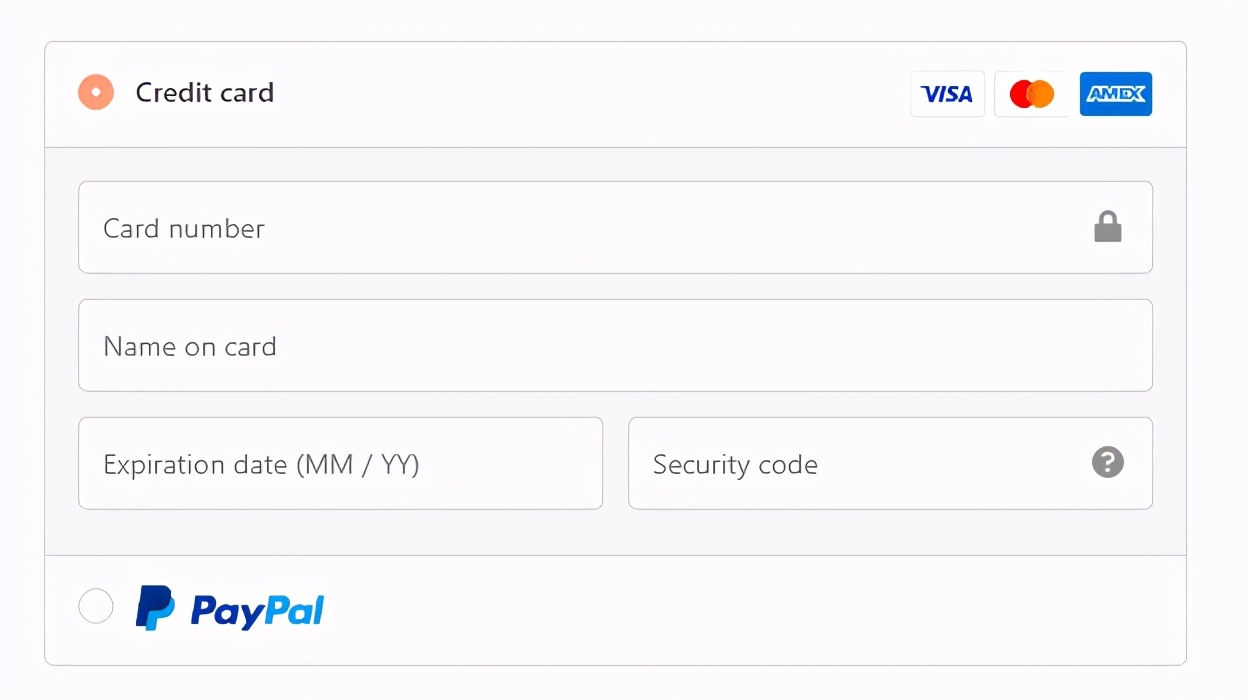Click the PayPal double-P logo symbol

coord(155,608)
